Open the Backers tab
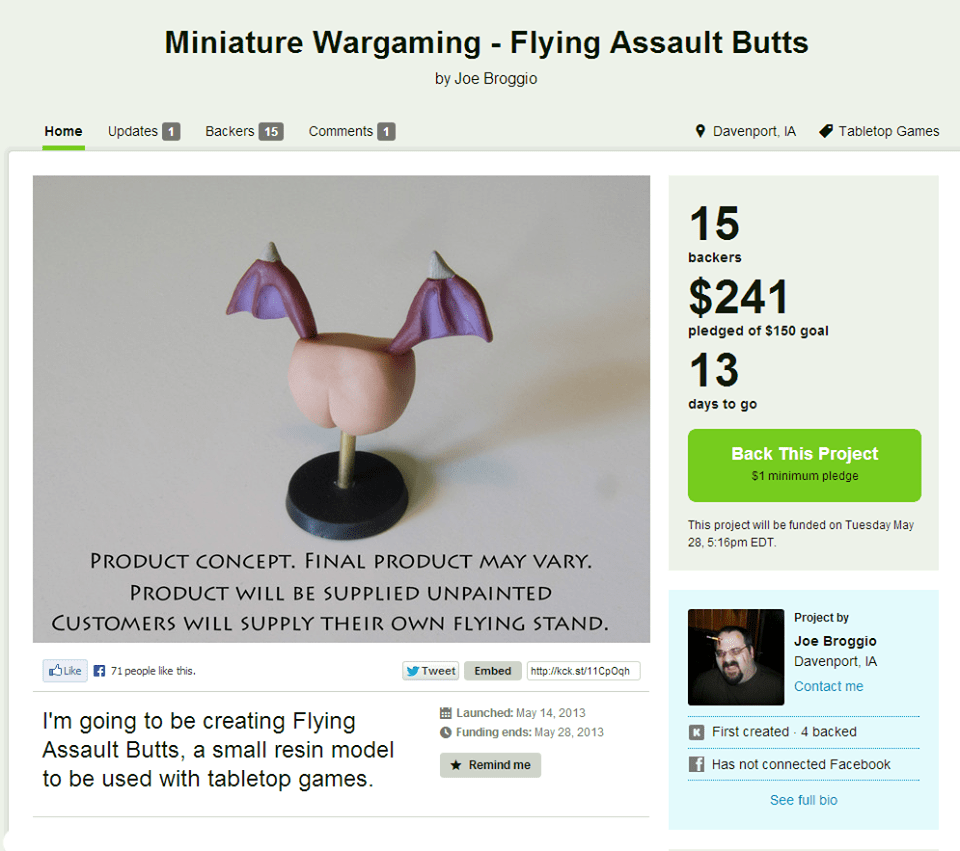The height and width of the screenshot is (851, 960). pyautogui.click(x=243, y=131)
